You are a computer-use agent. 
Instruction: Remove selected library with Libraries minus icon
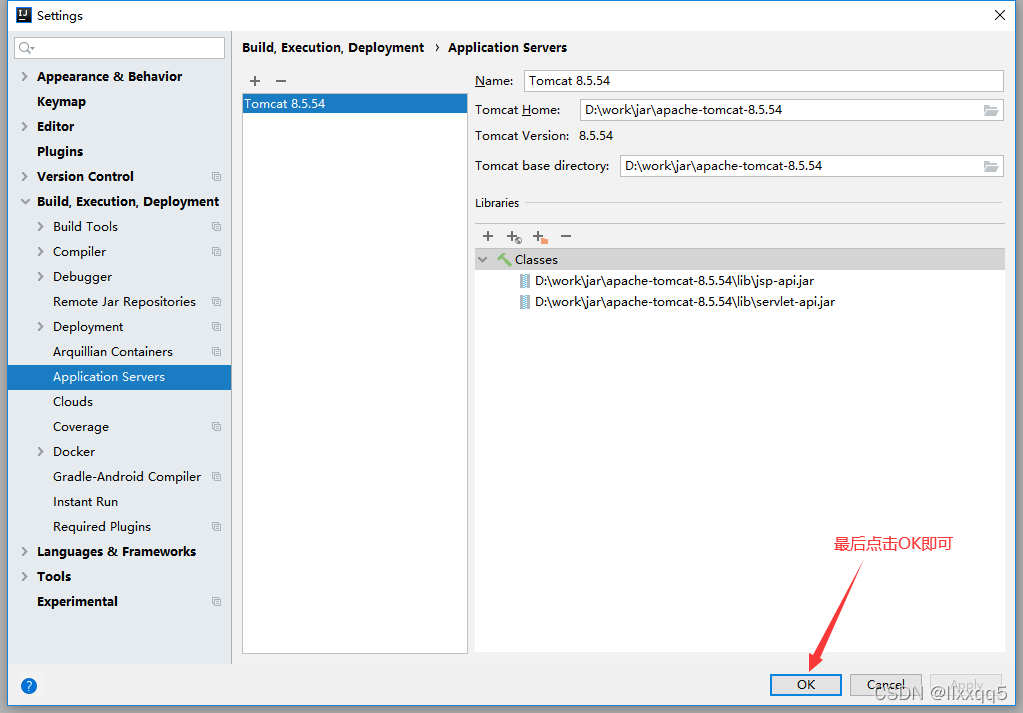pos(566,236)
